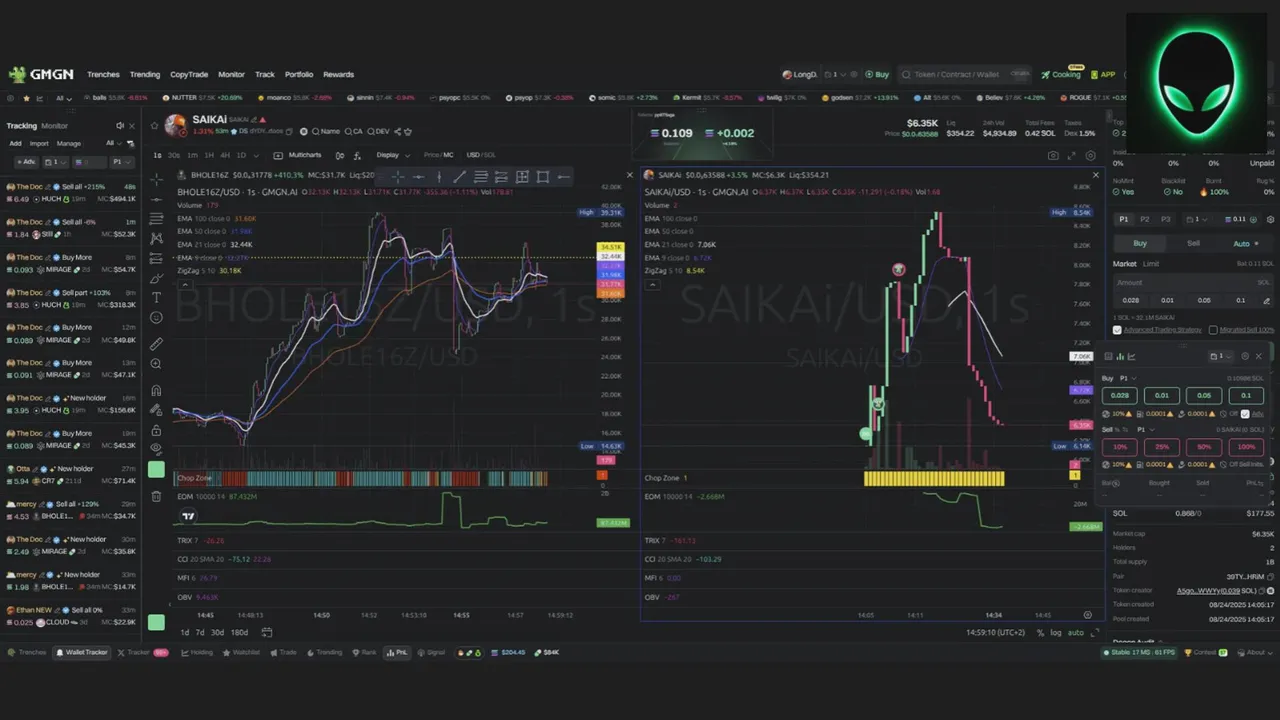Select the ruler measure tool in the left toolbar
This screenshot has height=720, width=1280.
(x=156, y=343)
